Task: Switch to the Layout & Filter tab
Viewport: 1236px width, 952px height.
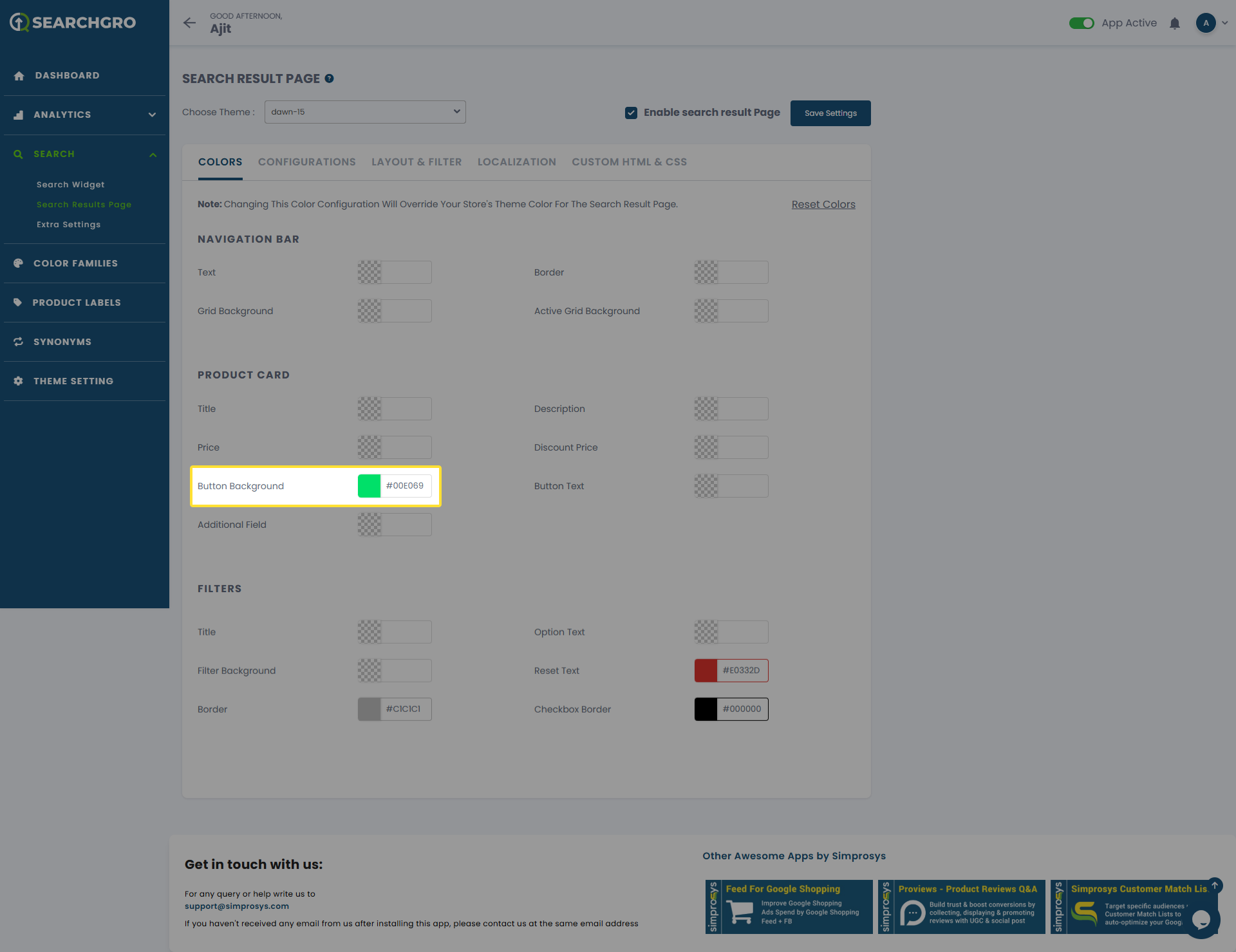Action: 417,162
